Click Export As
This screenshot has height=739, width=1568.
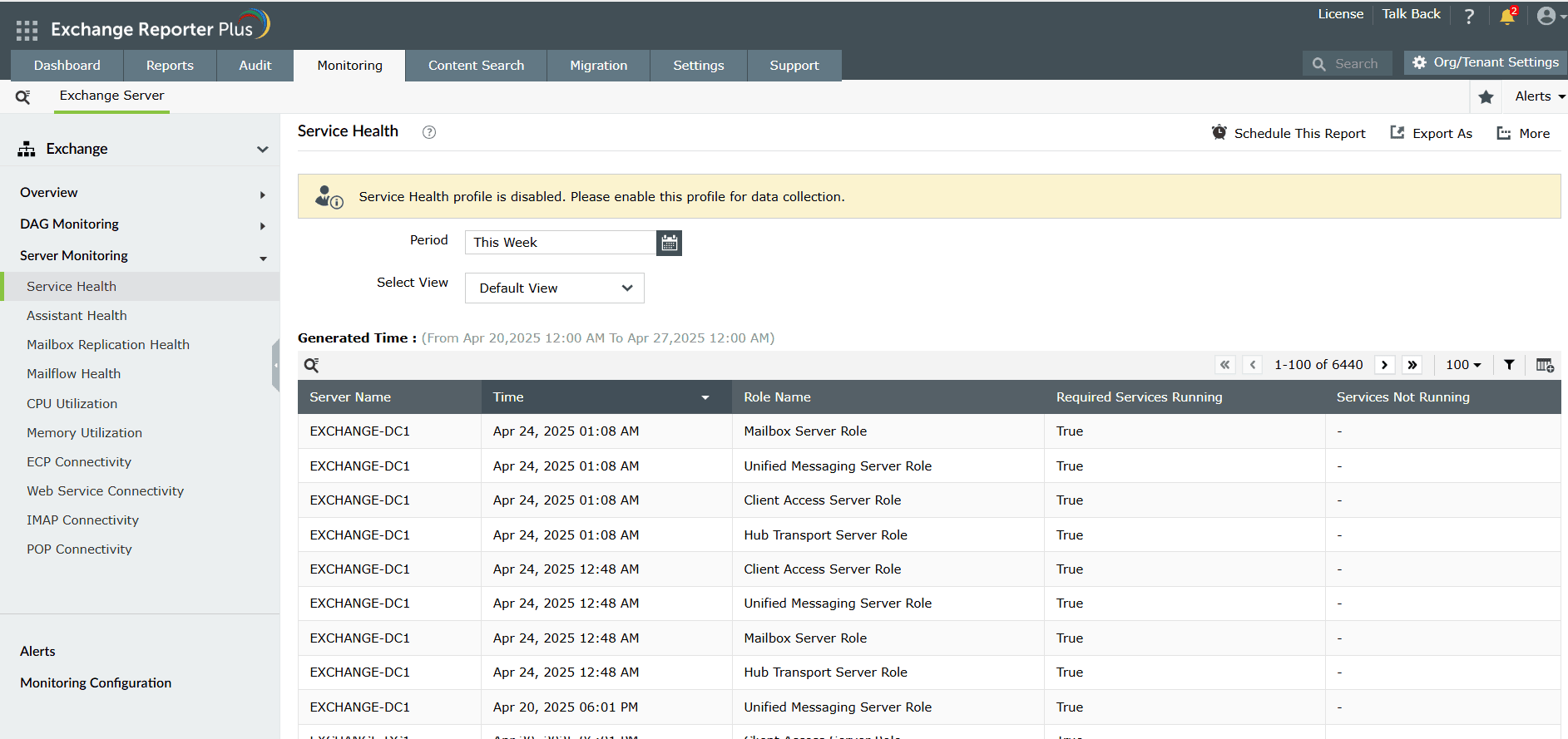point(1431,133)
